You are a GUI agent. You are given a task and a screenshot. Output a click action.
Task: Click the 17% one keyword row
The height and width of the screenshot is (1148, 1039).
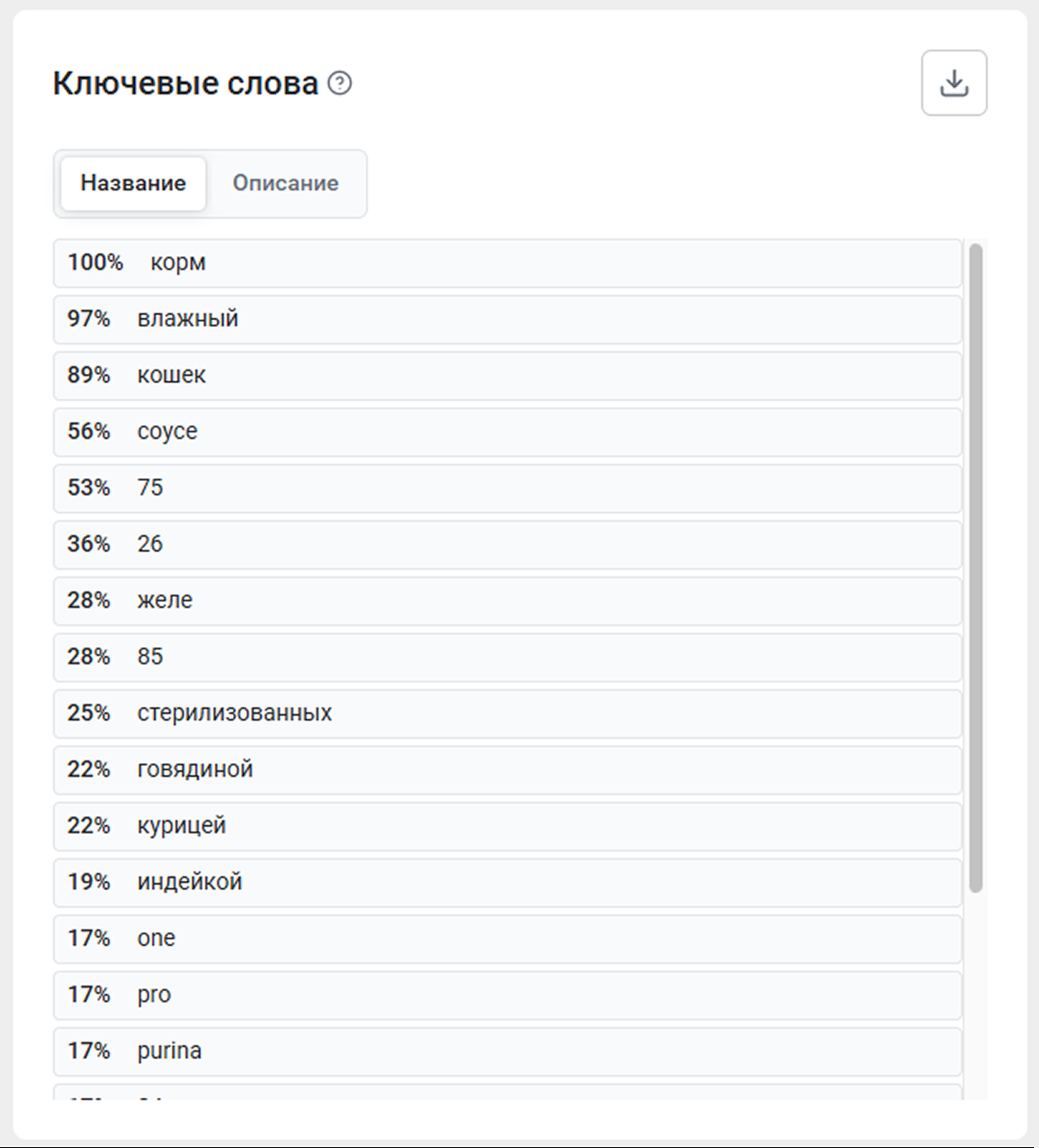507,939
